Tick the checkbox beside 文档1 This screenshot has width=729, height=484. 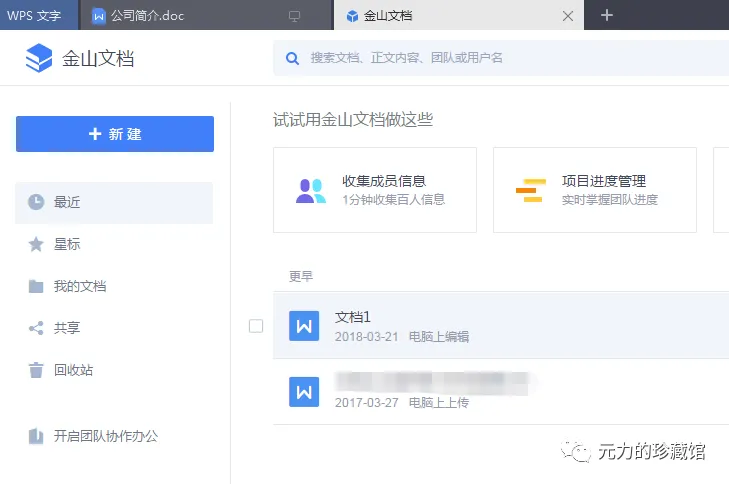tap(256, 326)
